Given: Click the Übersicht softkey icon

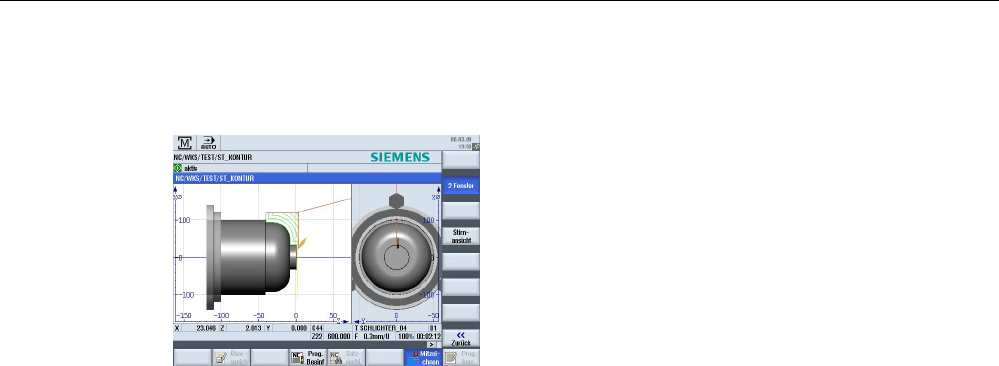Looking at the screenshot, I should tap(220, 358).
